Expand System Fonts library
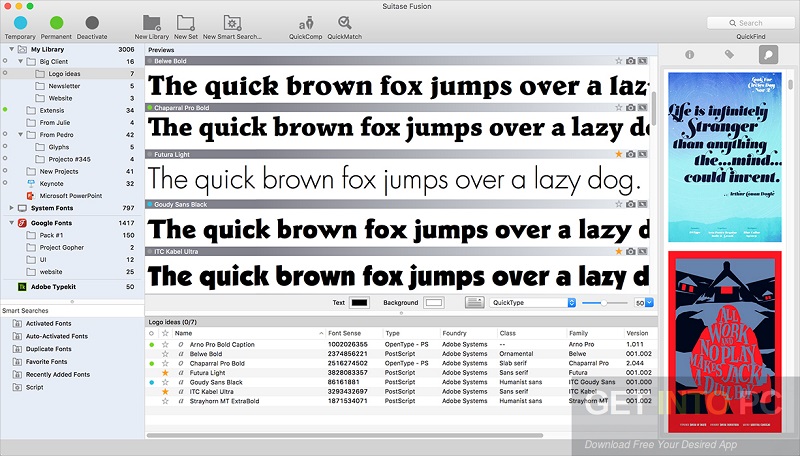Screen dimensions: 800x456 [x=11, y=208]
